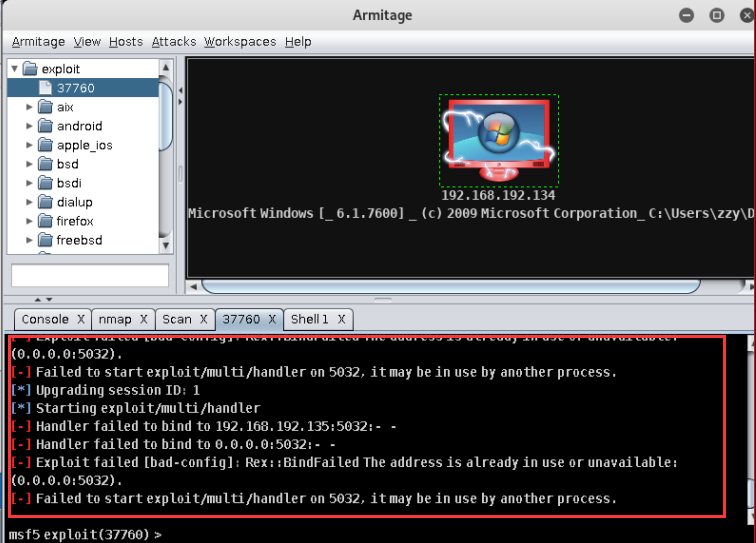Open the Help menu

point(297,42)
